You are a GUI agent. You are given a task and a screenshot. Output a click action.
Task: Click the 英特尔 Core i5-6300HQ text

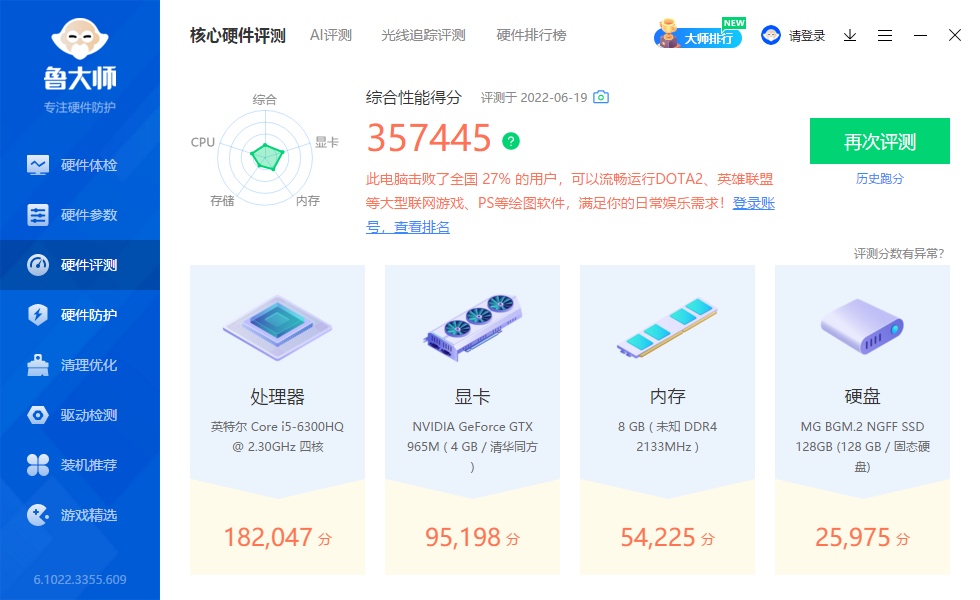coord(278,436)
